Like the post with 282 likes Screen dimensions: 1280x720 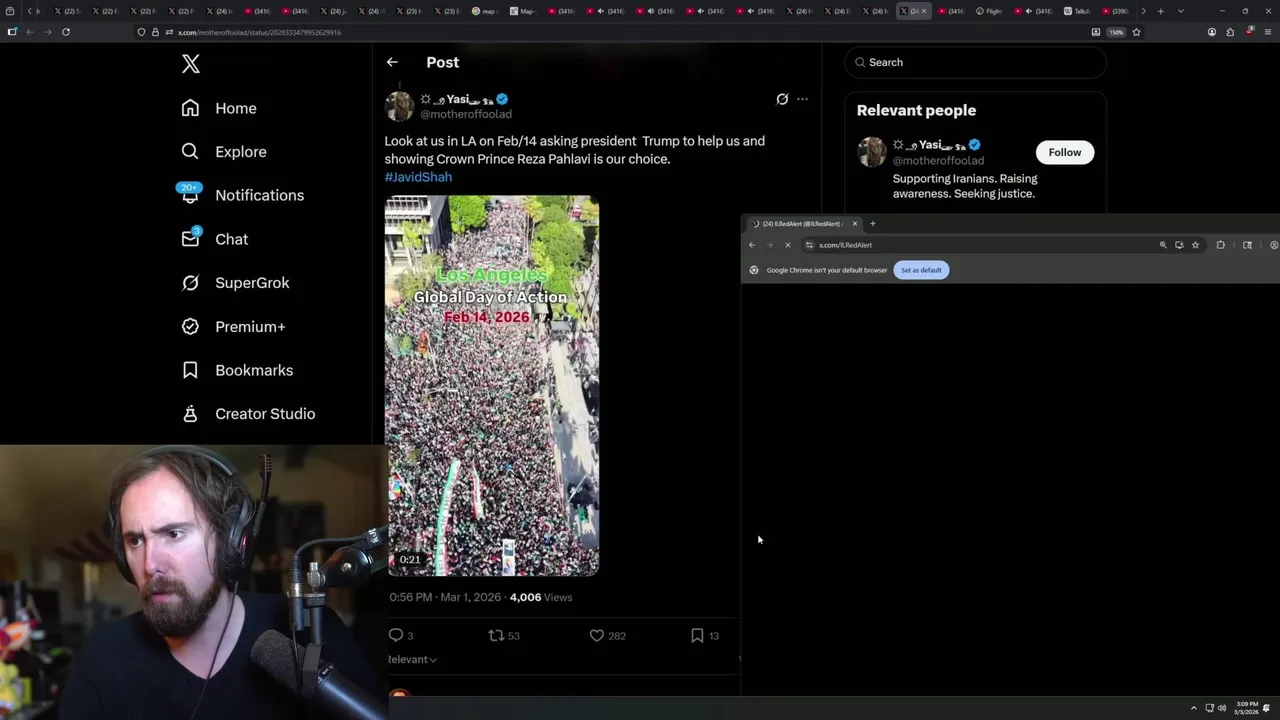[607, 635]
